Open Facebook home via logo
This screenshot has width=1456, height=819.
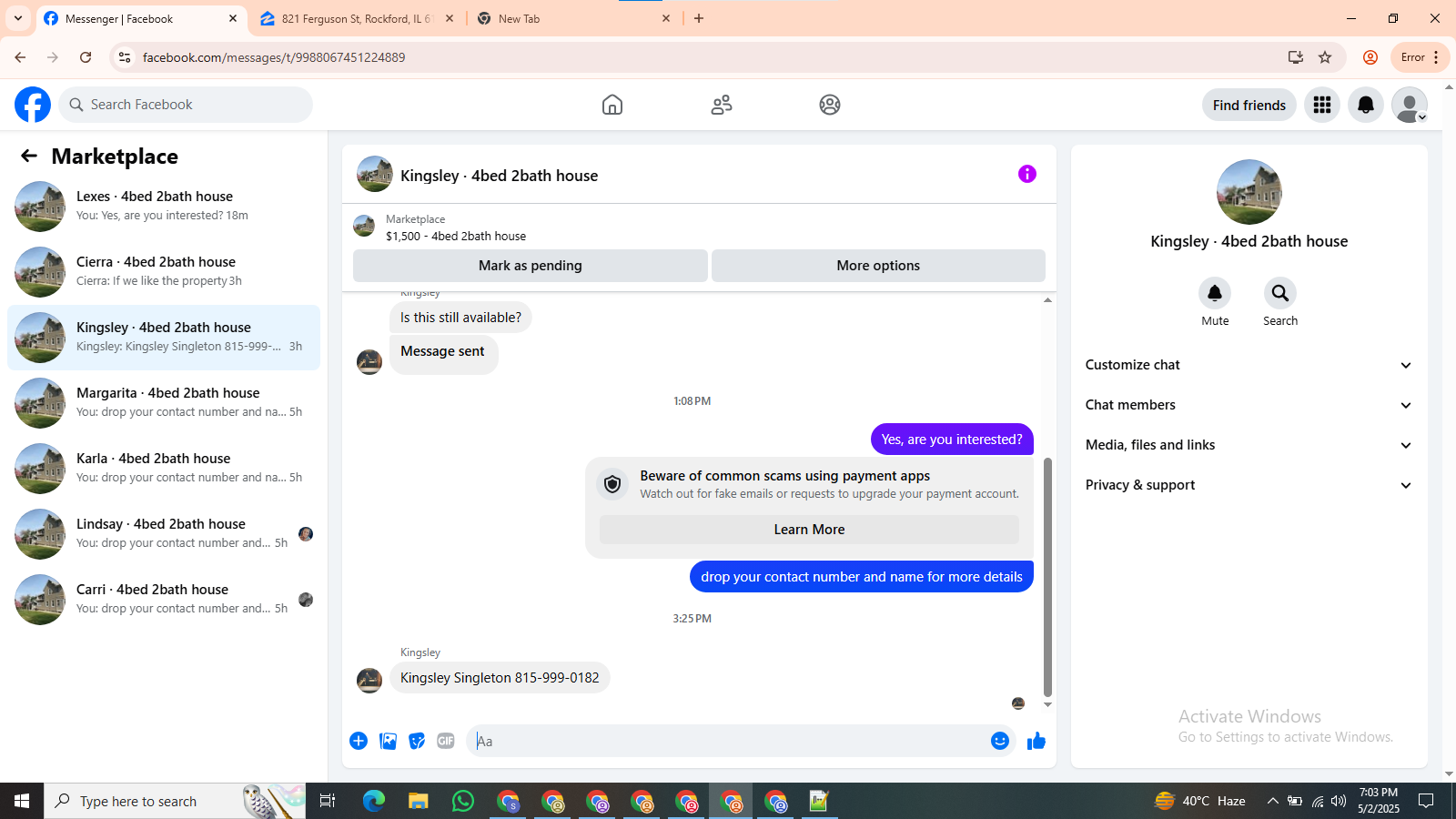pyautogui.click(x=33, y=105)
